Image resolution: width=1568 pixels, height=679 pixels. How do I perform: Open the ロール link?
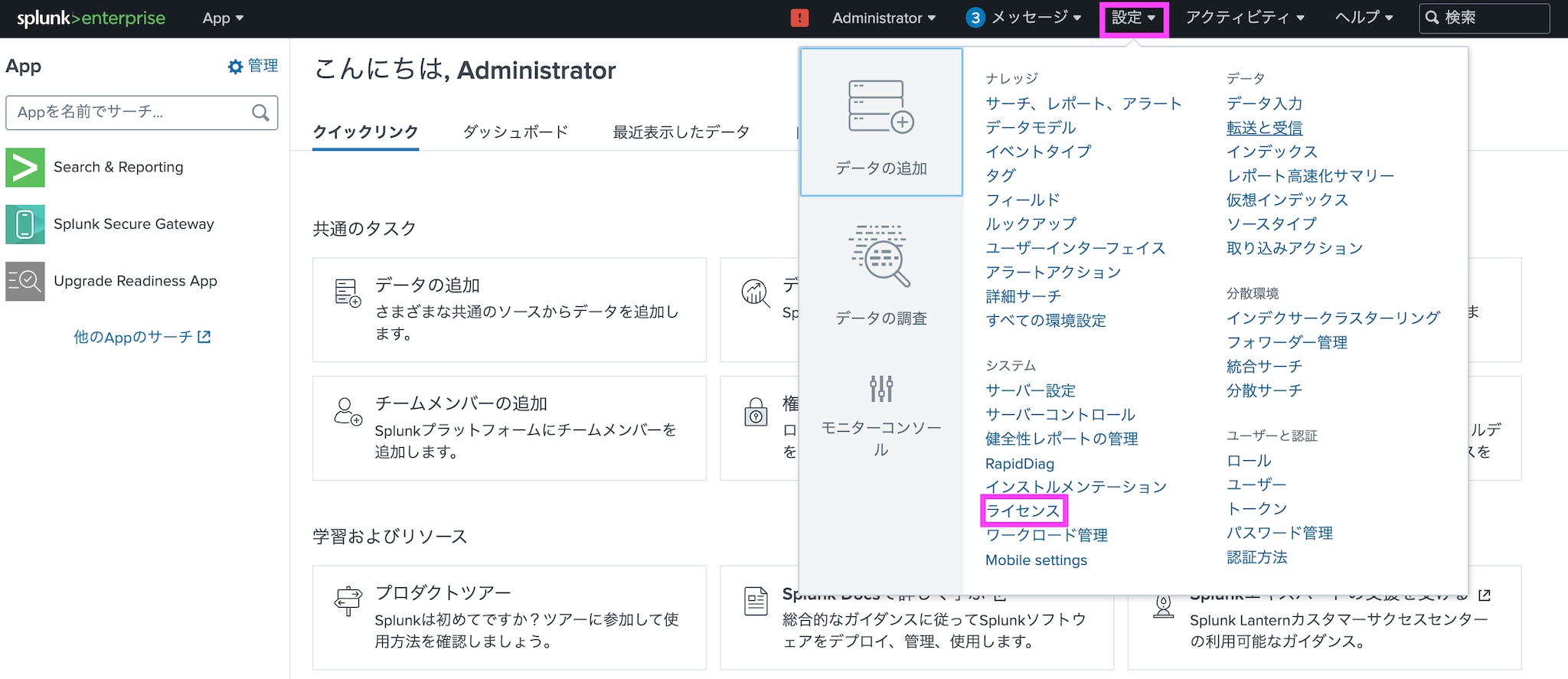(x=1249, y=461)
